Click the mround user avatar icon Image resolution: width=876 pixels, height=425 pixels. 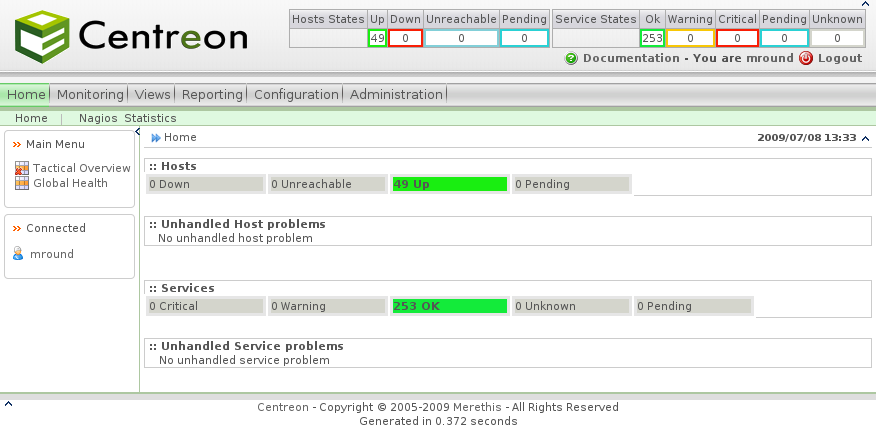[18, 254]
